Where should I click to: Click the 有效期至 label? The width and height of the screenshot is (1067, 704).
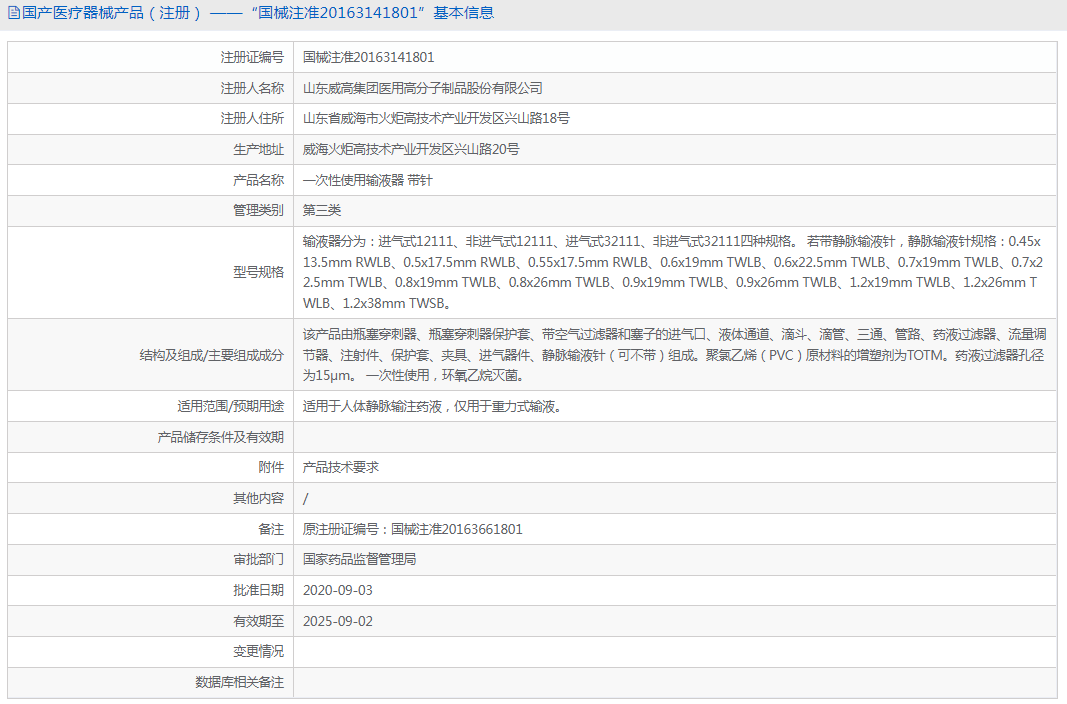click(259, 621)
